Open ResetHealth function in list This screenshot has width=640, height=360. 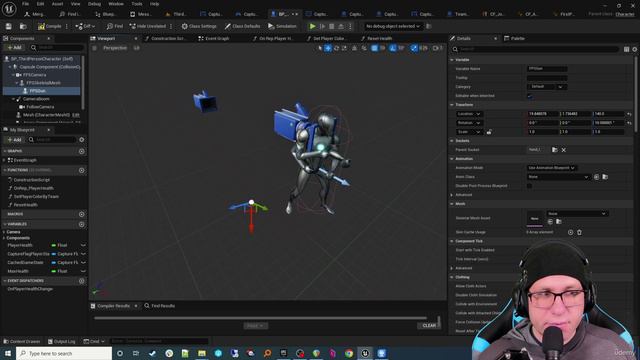[x=25, y=205]
